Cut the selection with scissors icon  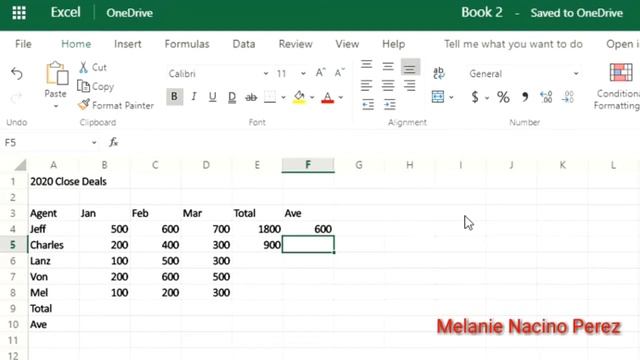(84, 67)
